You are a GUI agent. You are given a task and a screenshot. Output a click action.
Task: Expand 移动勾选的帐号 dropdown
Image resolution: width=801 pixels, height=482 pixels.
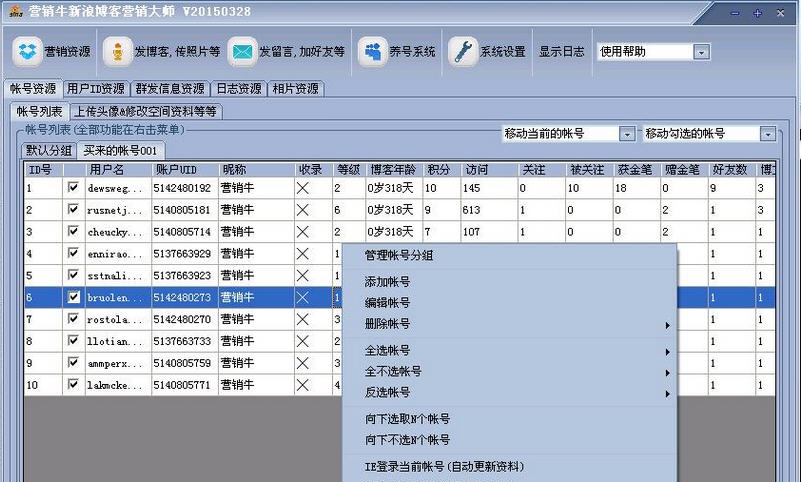click(x=768, y=134)
